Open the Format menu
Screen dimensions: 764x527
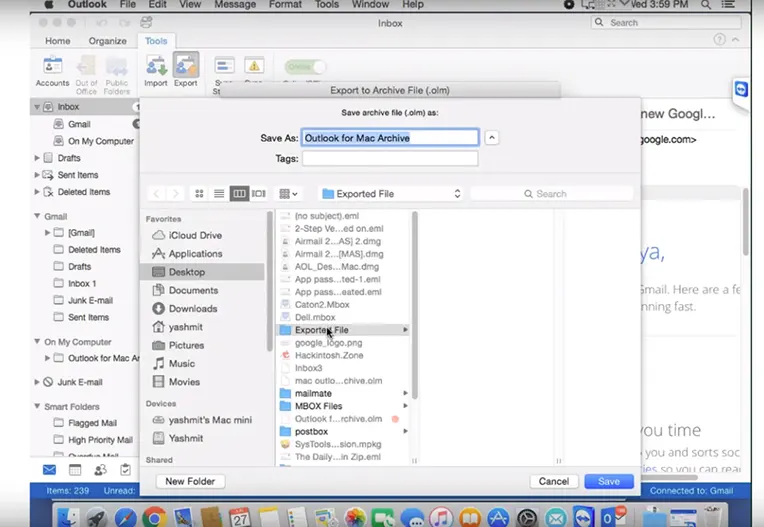[x=285, y=4]
